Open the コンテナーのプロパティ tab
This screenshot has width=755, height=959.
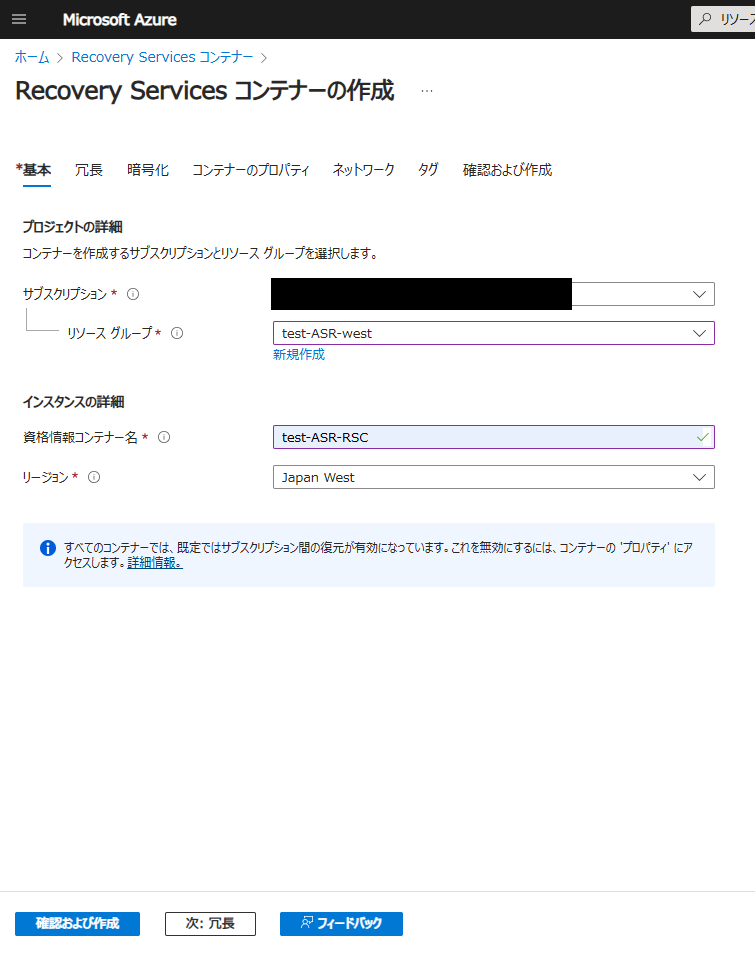(x=250, y=170)
